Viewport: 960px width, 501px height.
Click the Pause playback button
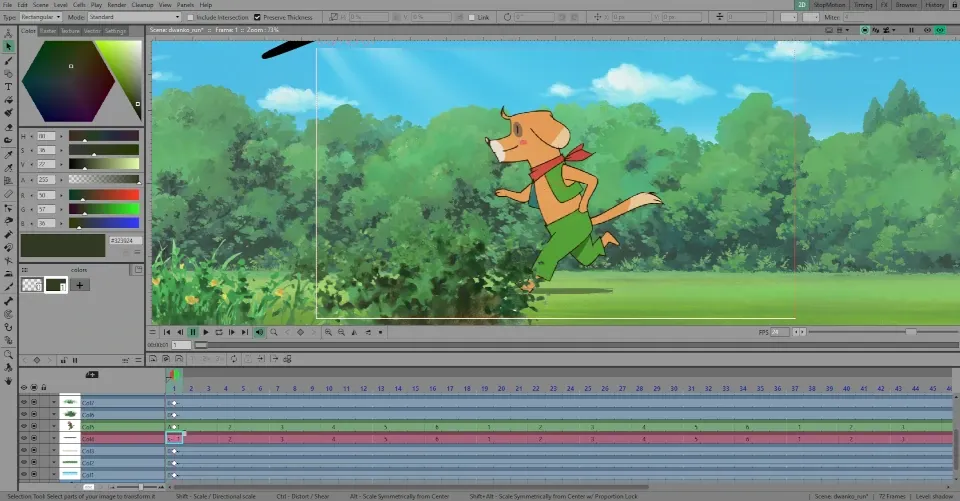pos(193,332)
